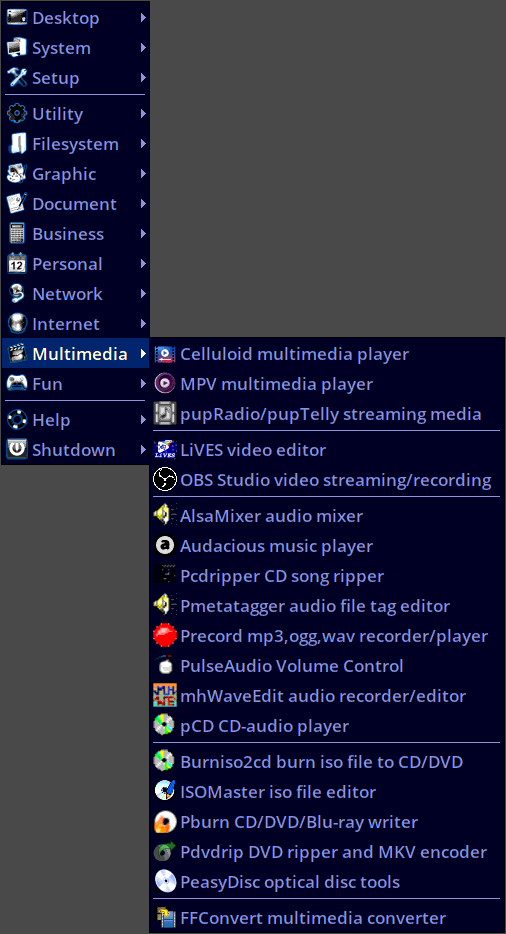Click the red Precord recorder icon

pyautogui.click(x=165, y=636)
